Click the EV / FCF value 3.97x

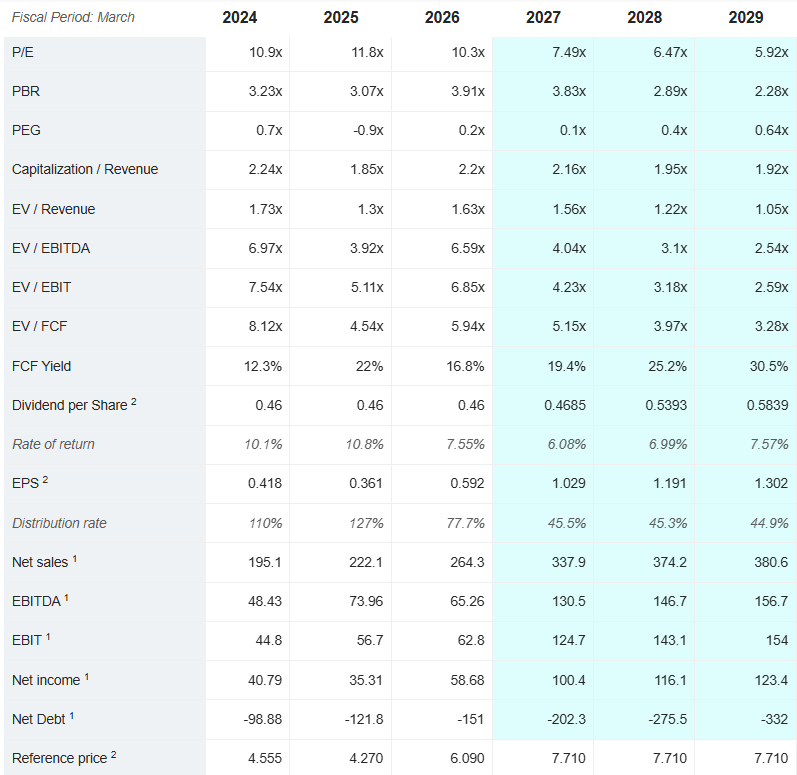670,326
